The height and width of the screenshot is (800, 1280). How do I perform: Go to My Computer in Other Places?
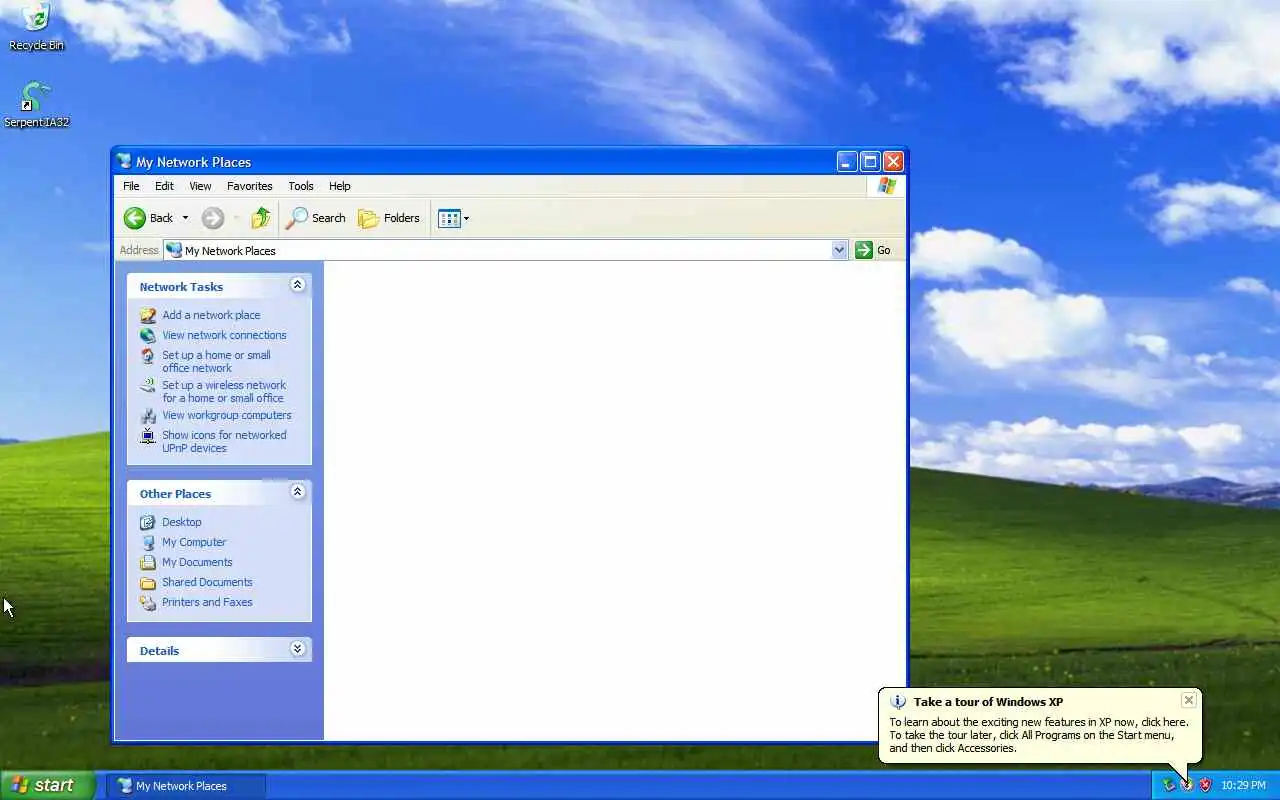(194, 542)
